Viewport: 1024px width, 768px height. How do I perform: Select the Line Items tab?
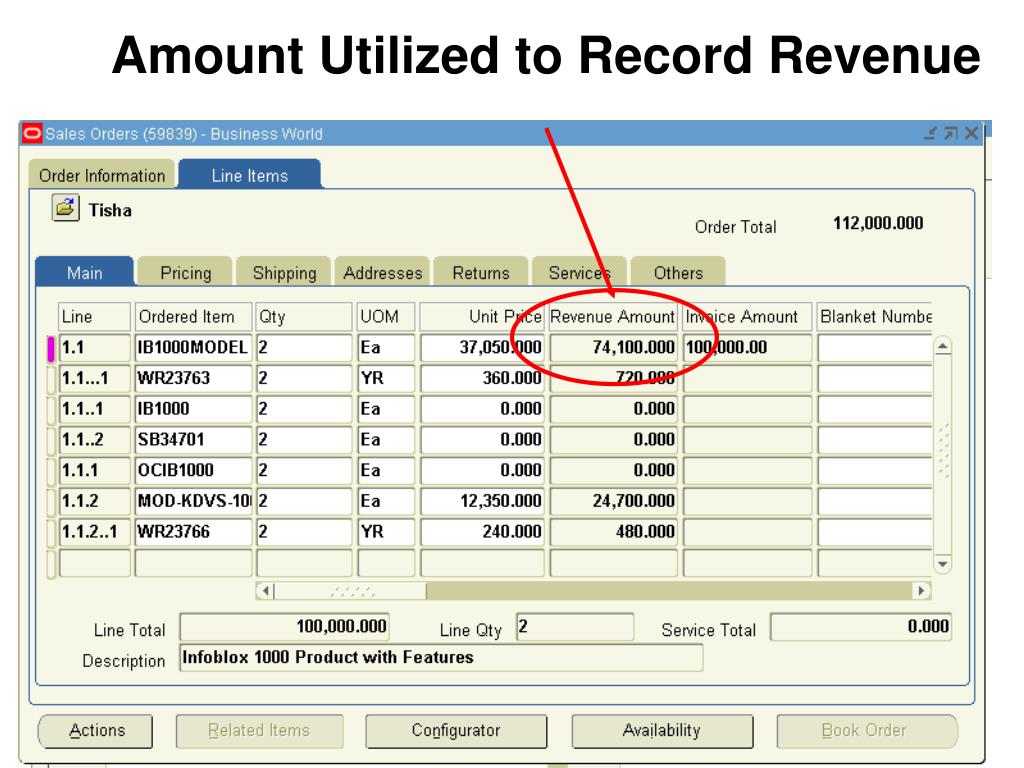click(249, 175)
